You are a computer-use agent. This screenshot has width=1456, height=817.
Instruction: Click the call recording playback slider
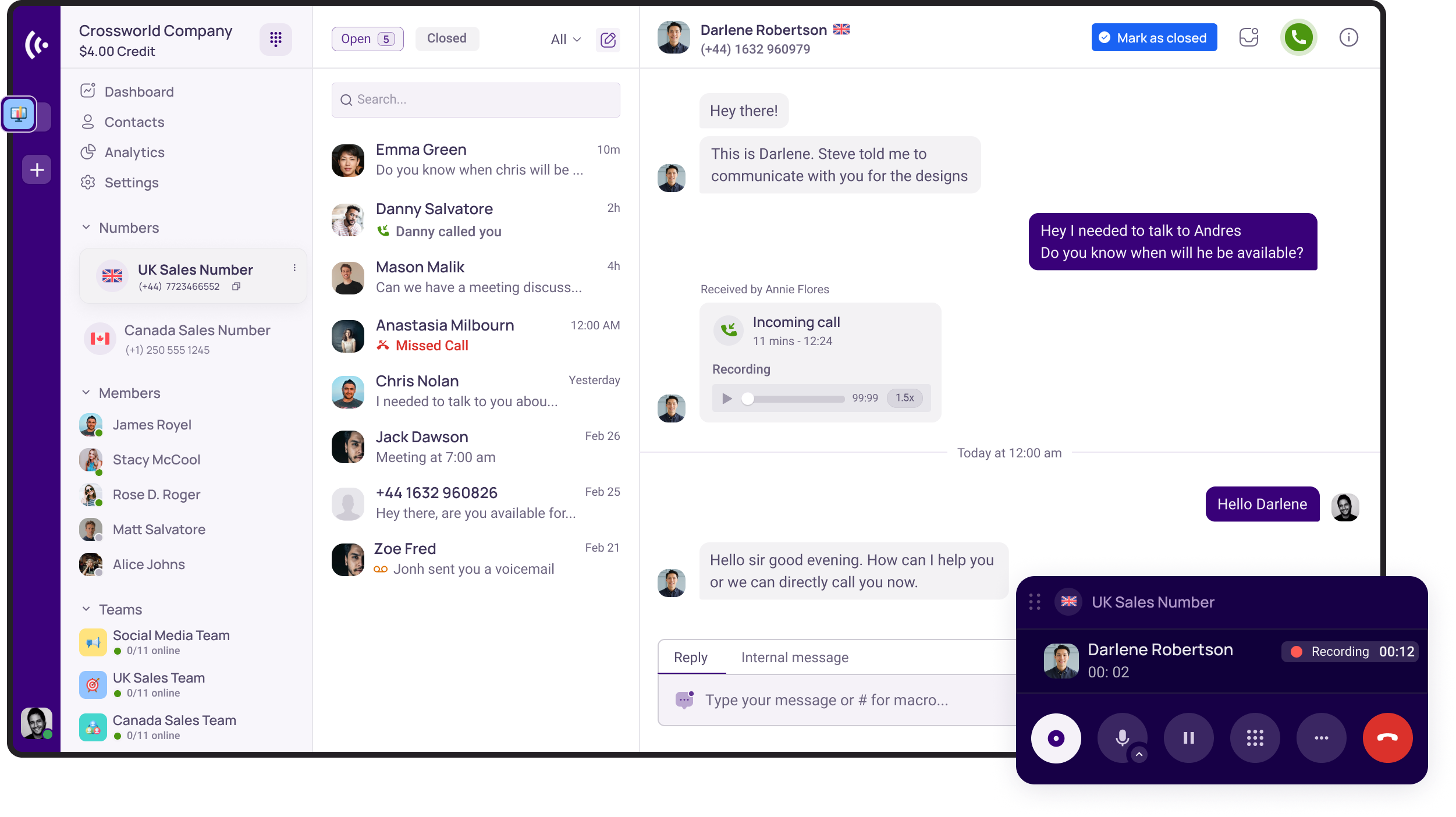tap(795, 399)
